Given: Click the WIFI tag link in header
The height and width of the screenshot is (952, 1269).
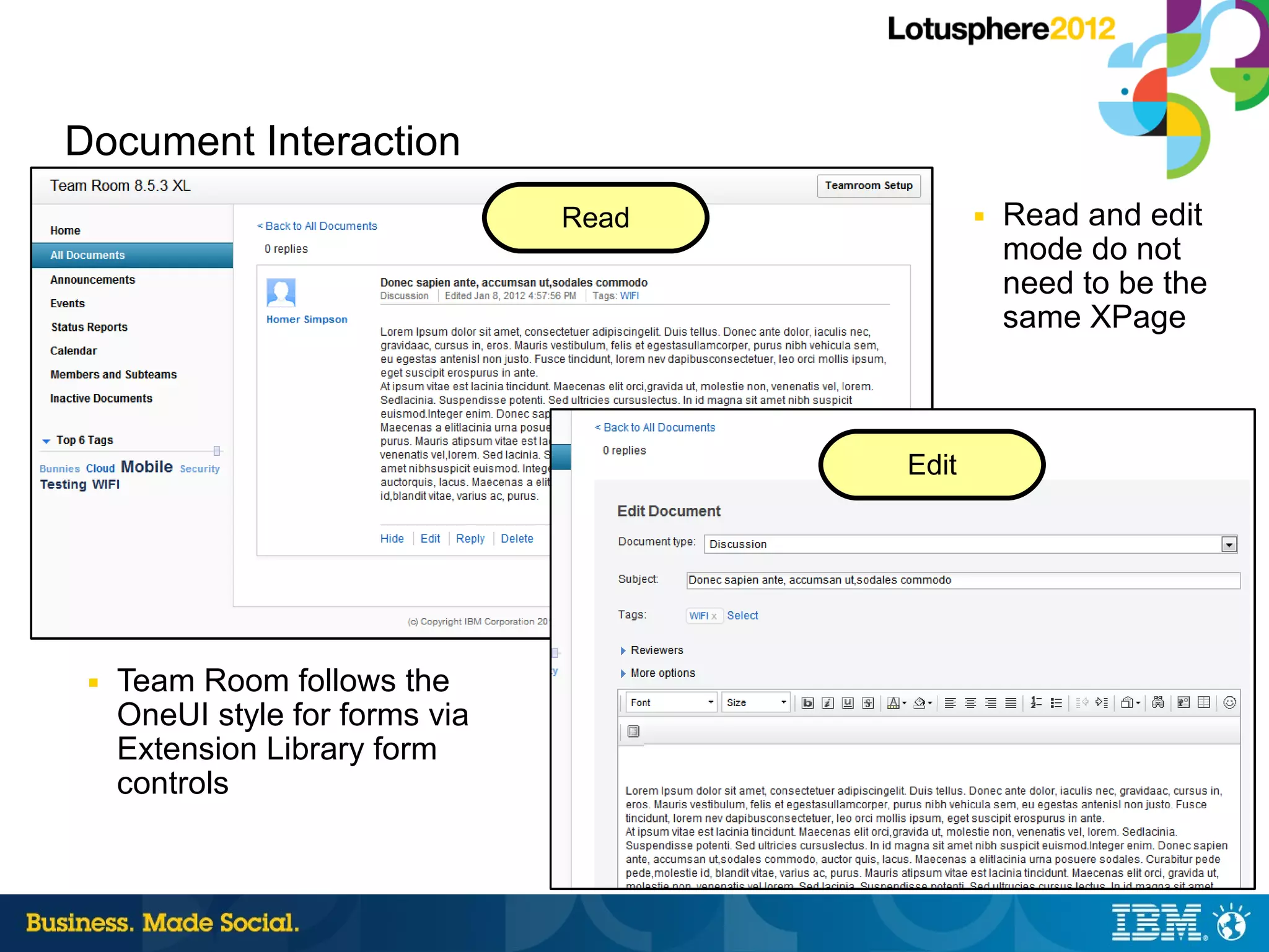Looking at the screenshot, I should click(x=630, y=296).
